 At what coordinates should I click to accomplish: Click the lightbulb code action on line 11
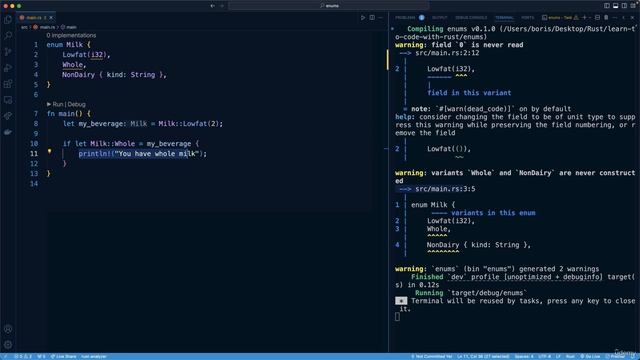pos(49,151)
